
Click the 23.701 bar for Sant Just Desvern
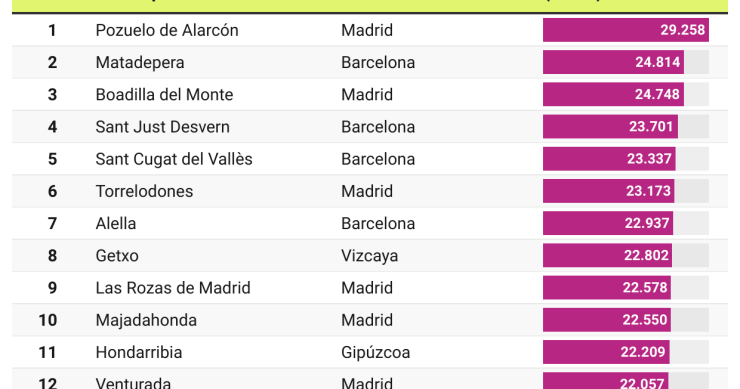tap(610, 127)
